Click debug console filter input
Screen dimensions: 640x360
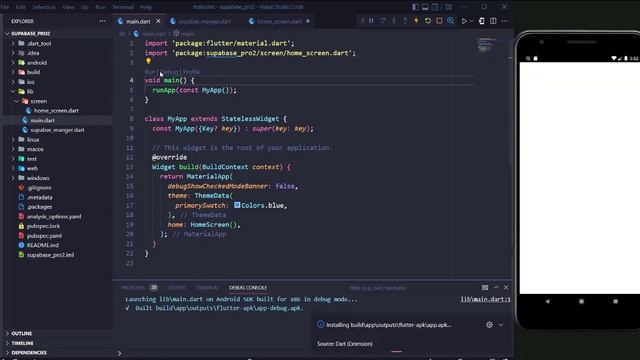[x=410, y=288]
